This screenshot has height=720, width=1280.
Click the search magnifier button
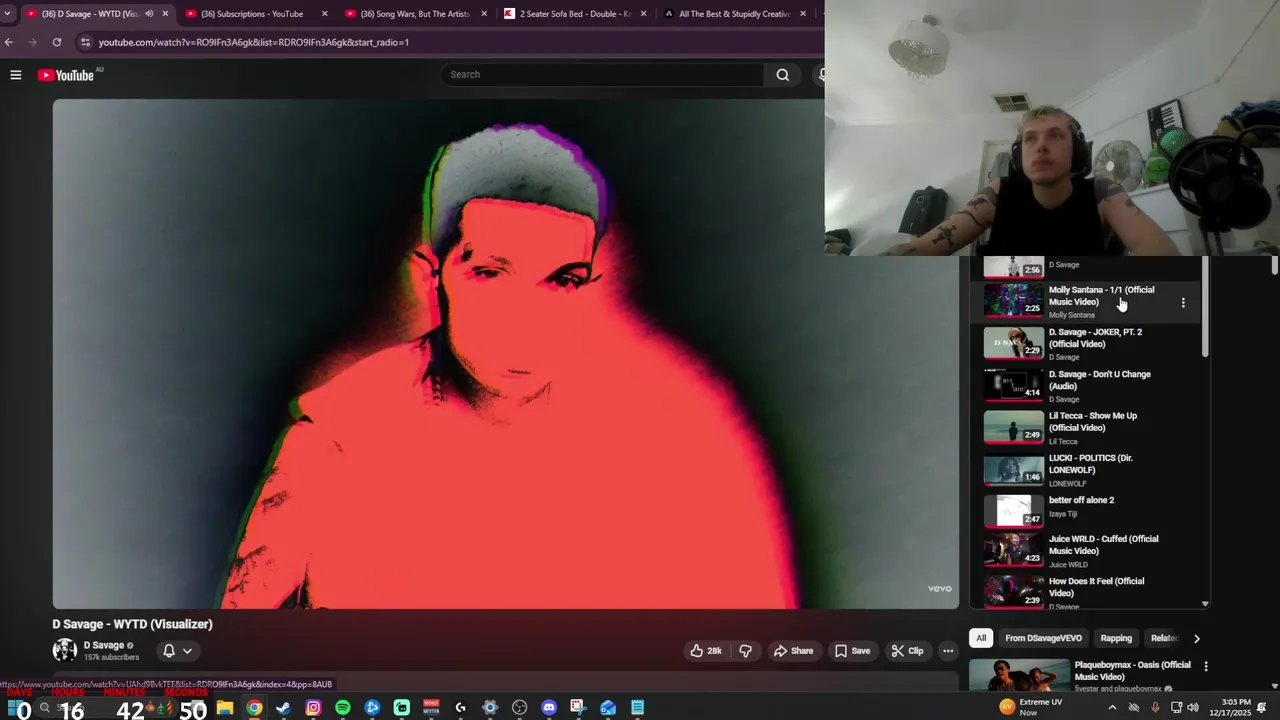click(x=783, y=74)
